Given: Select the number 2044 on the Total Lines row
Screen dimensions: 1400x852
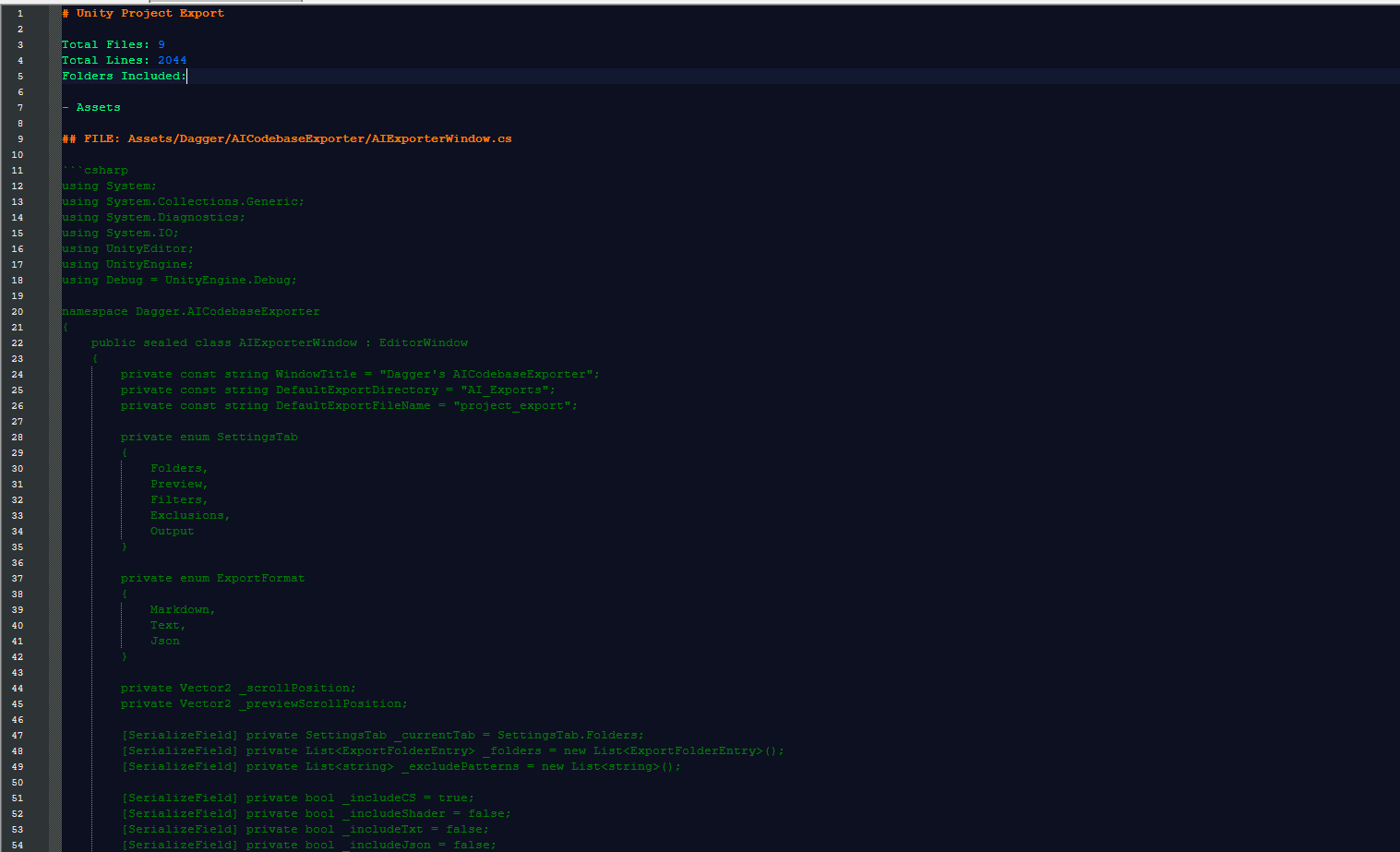Looking at the screenshot, I should tap(173, 60).
